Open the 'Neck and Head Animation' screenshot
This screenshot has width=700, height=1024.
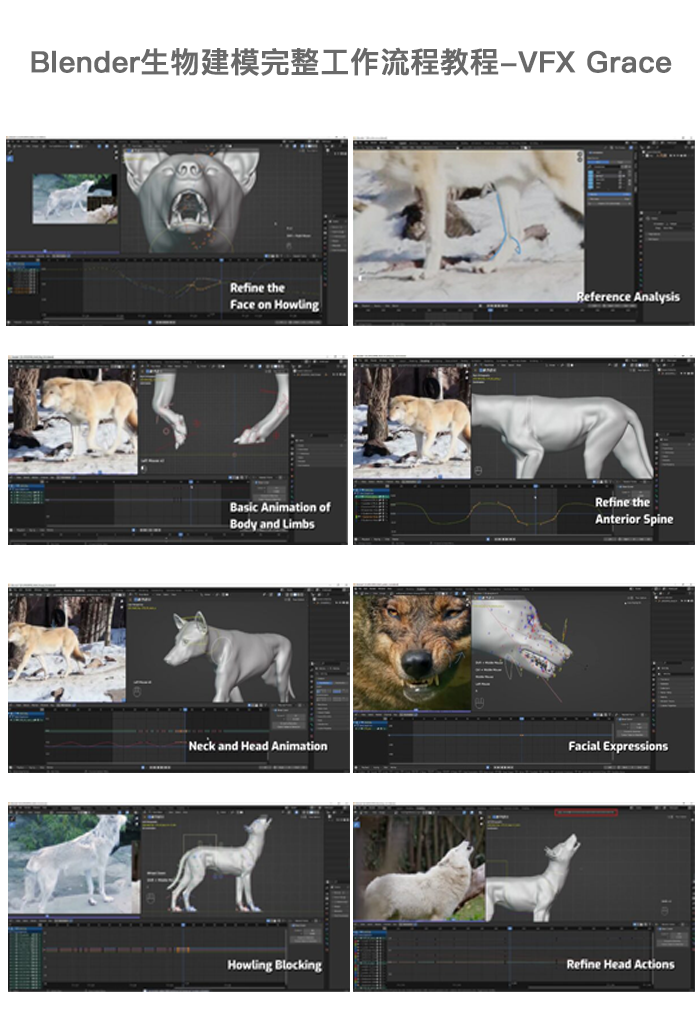click(178, 679)
